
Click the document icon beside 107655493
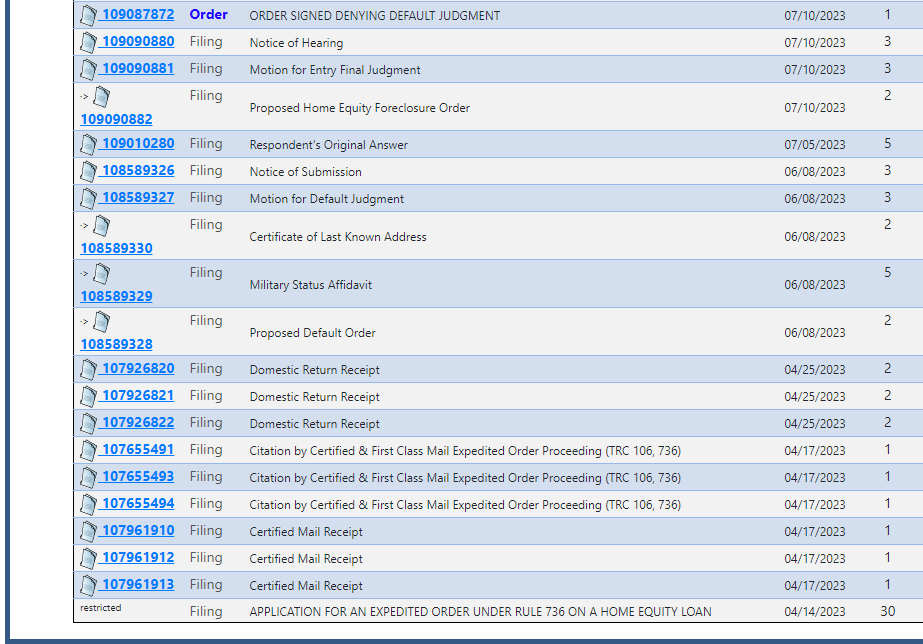point(88,478)
